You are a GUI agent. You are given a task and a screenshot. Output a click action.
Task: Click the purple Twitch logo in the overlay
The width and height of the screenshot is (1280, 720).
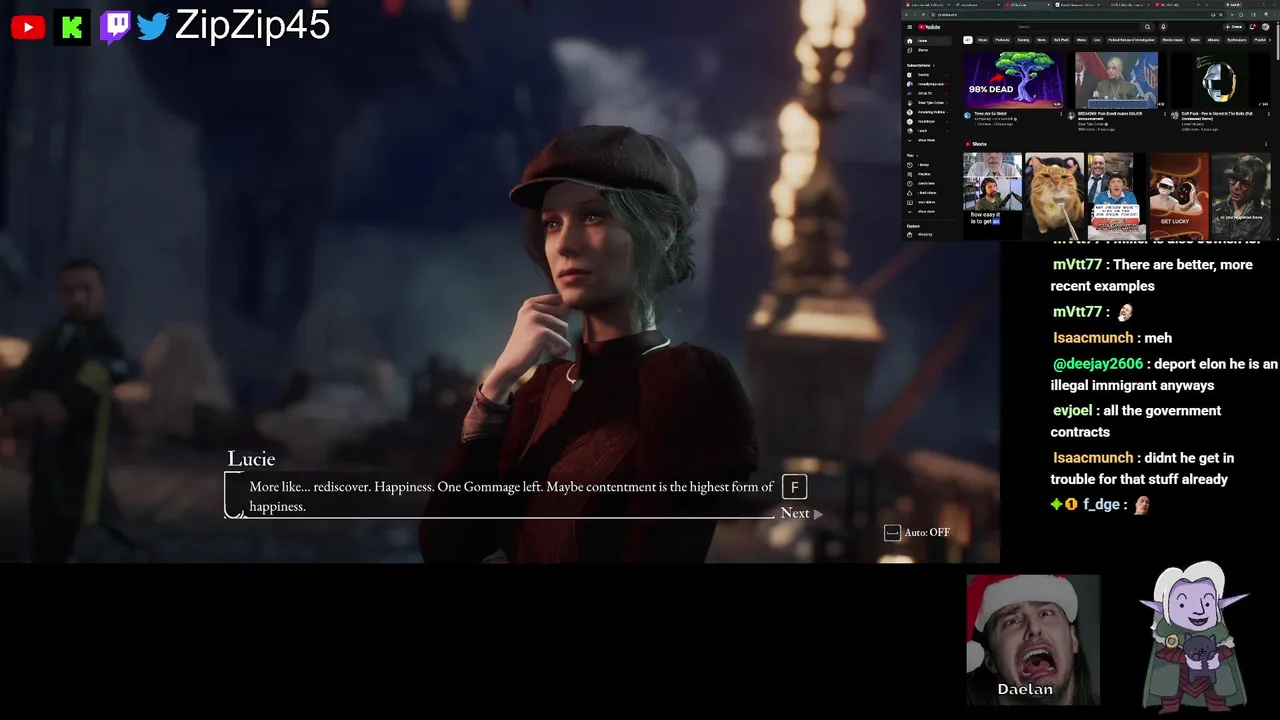tap(115, 27)
